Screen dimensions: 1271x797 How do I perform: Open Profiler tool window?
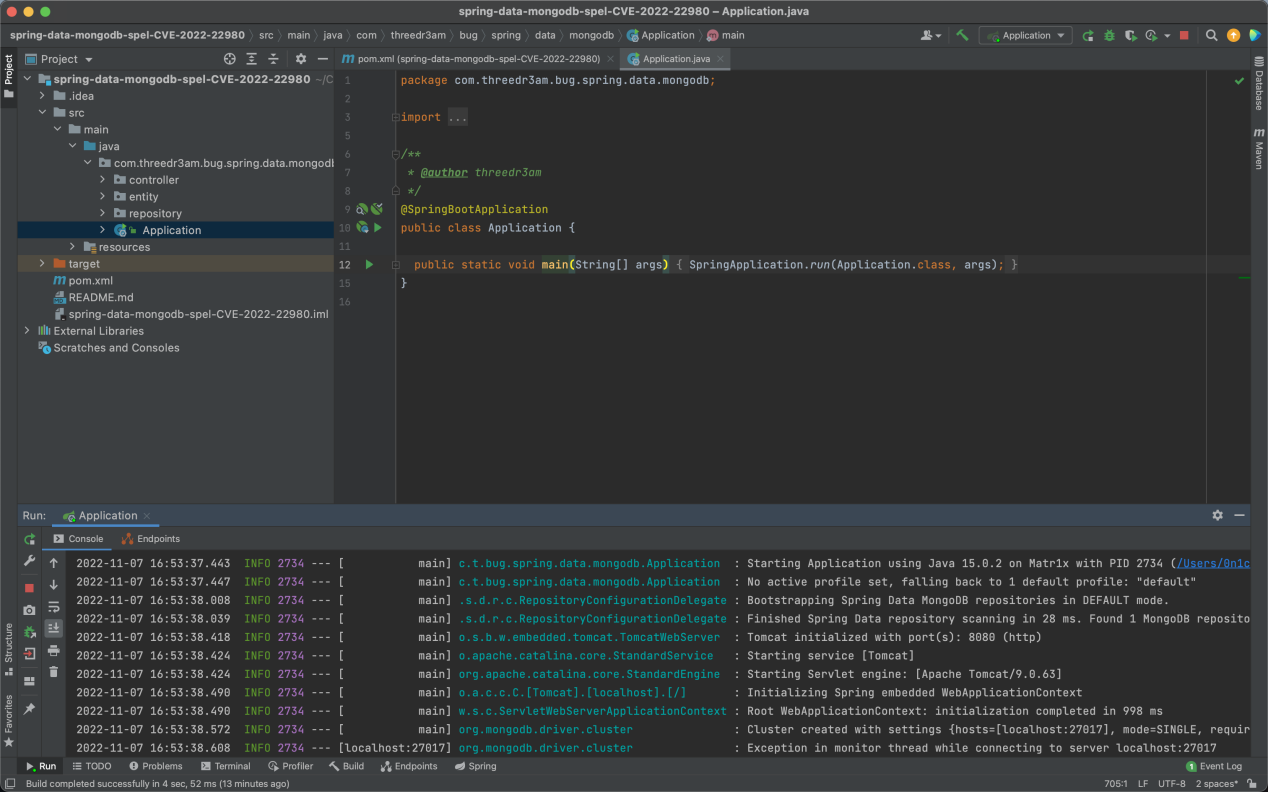coord(290,766)
